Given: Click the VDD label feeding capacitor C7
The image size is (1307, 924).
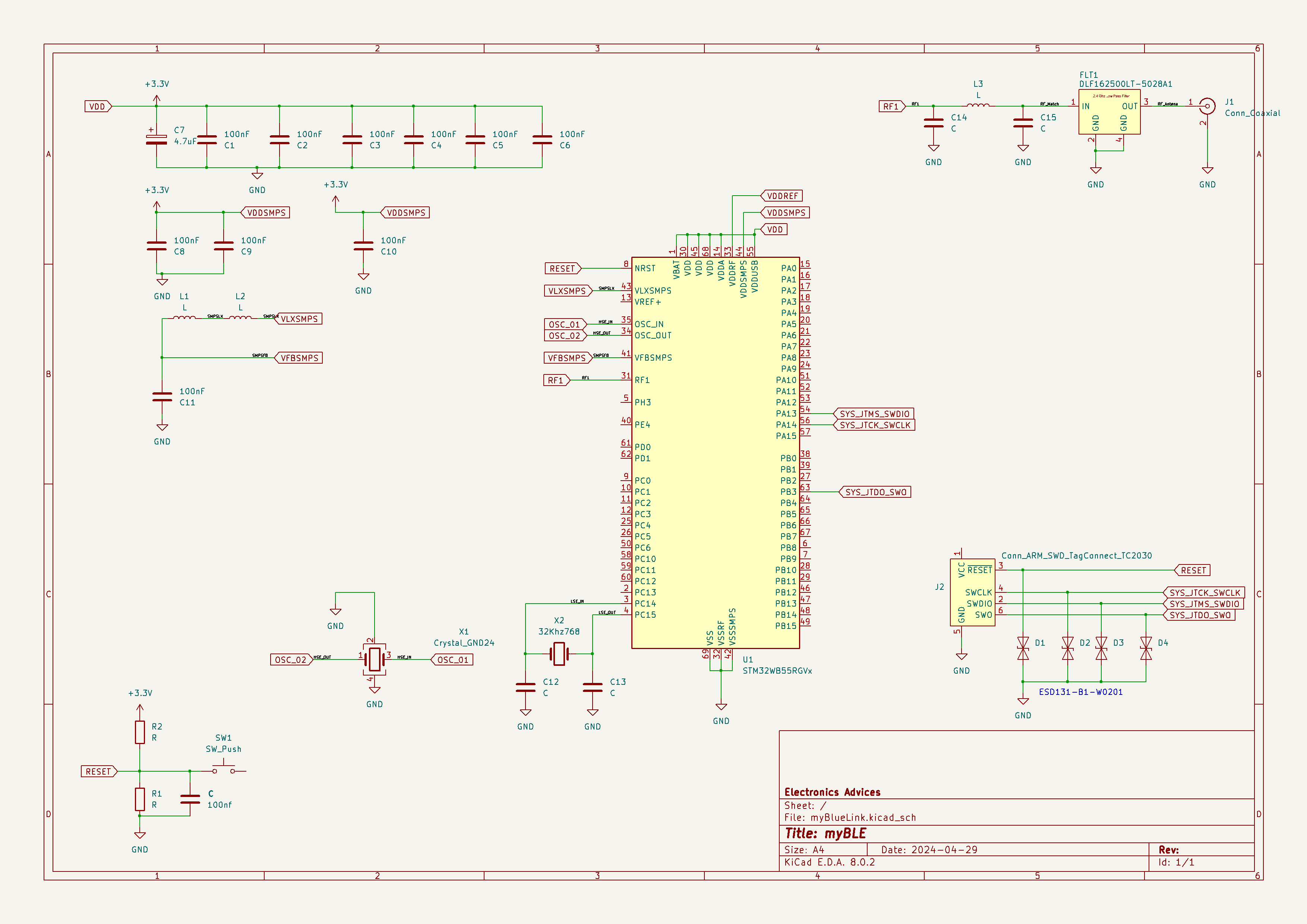Looking at the screenshot, I should [x=98, y=107].
